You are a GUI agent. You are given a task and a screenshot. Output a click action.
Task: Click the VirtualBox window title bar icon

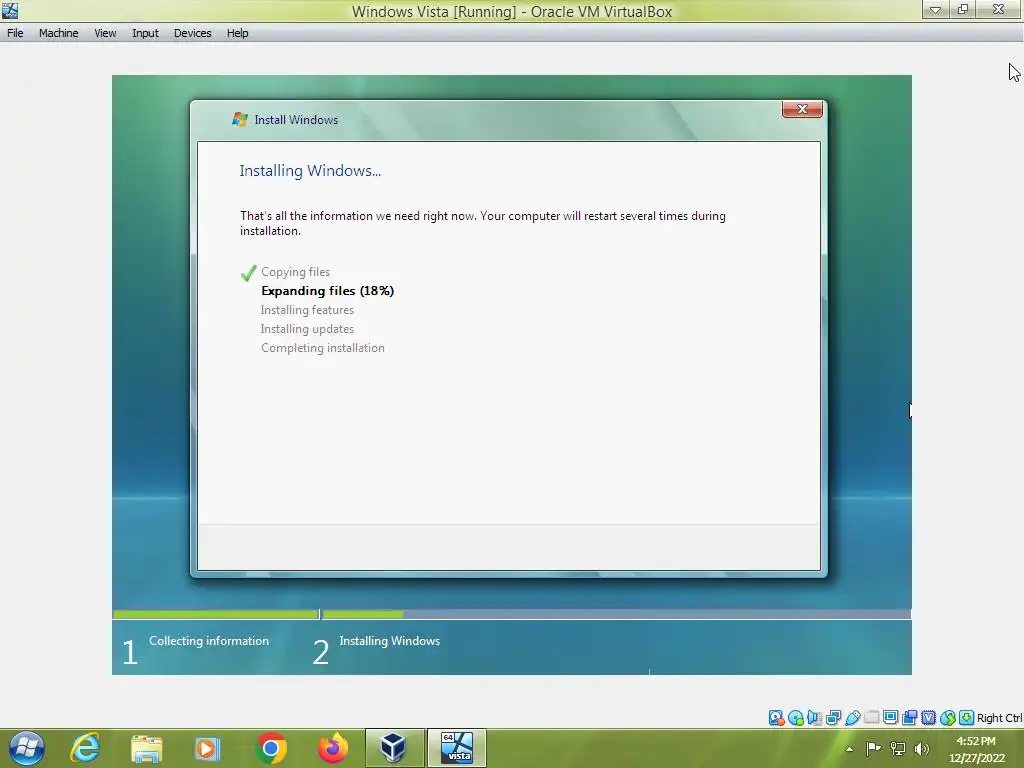pos(10,10)
